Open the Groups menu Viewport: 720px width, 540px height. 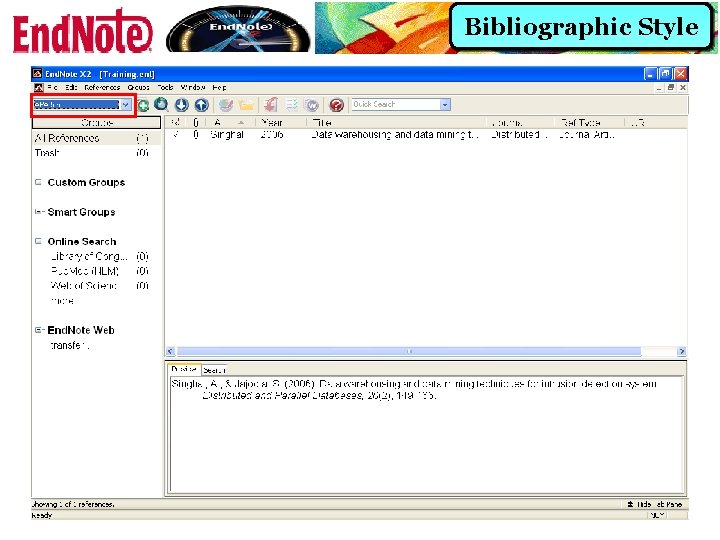(138, 87)
